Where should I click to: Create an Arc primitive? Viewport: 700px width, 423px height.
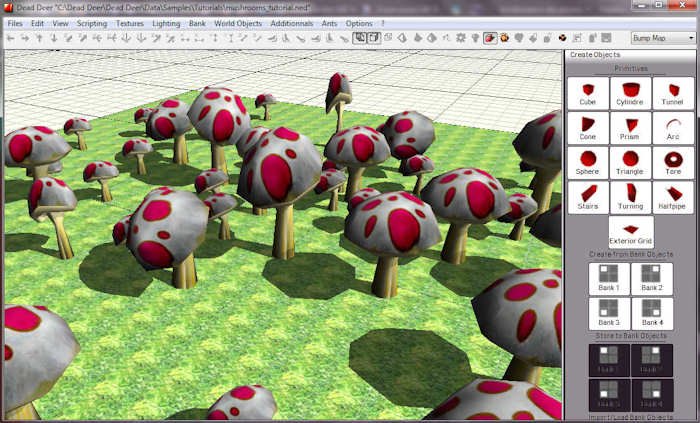[673, 128]
